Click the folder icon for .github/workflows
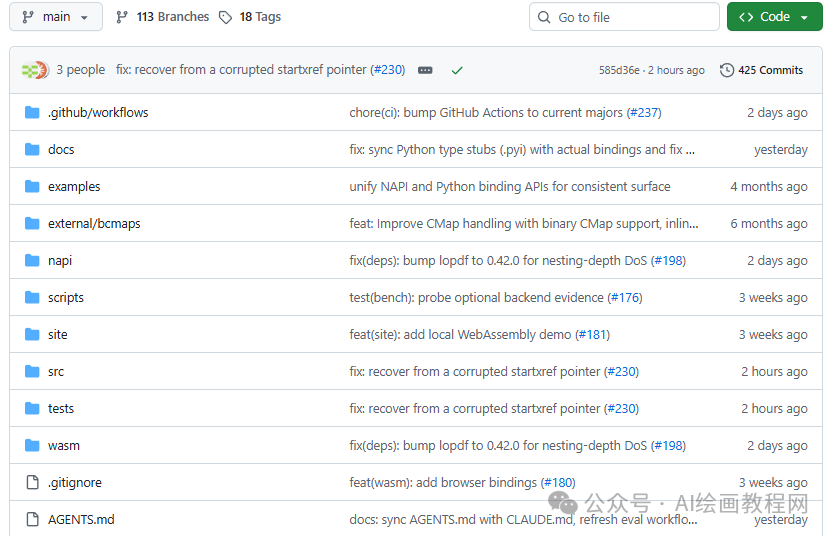This screenshot has height=536, width=835. [32, 112]
